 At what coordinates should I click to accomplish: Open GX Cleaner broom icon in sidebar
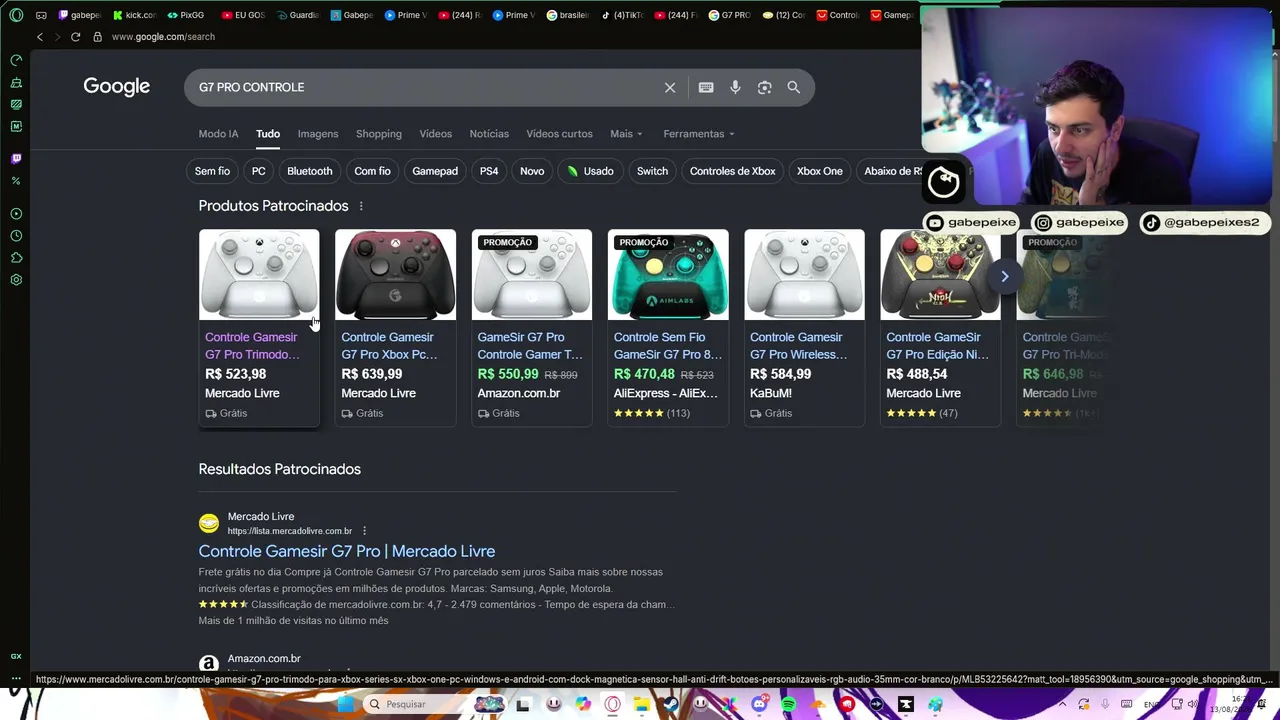click(x=16, y=83)
